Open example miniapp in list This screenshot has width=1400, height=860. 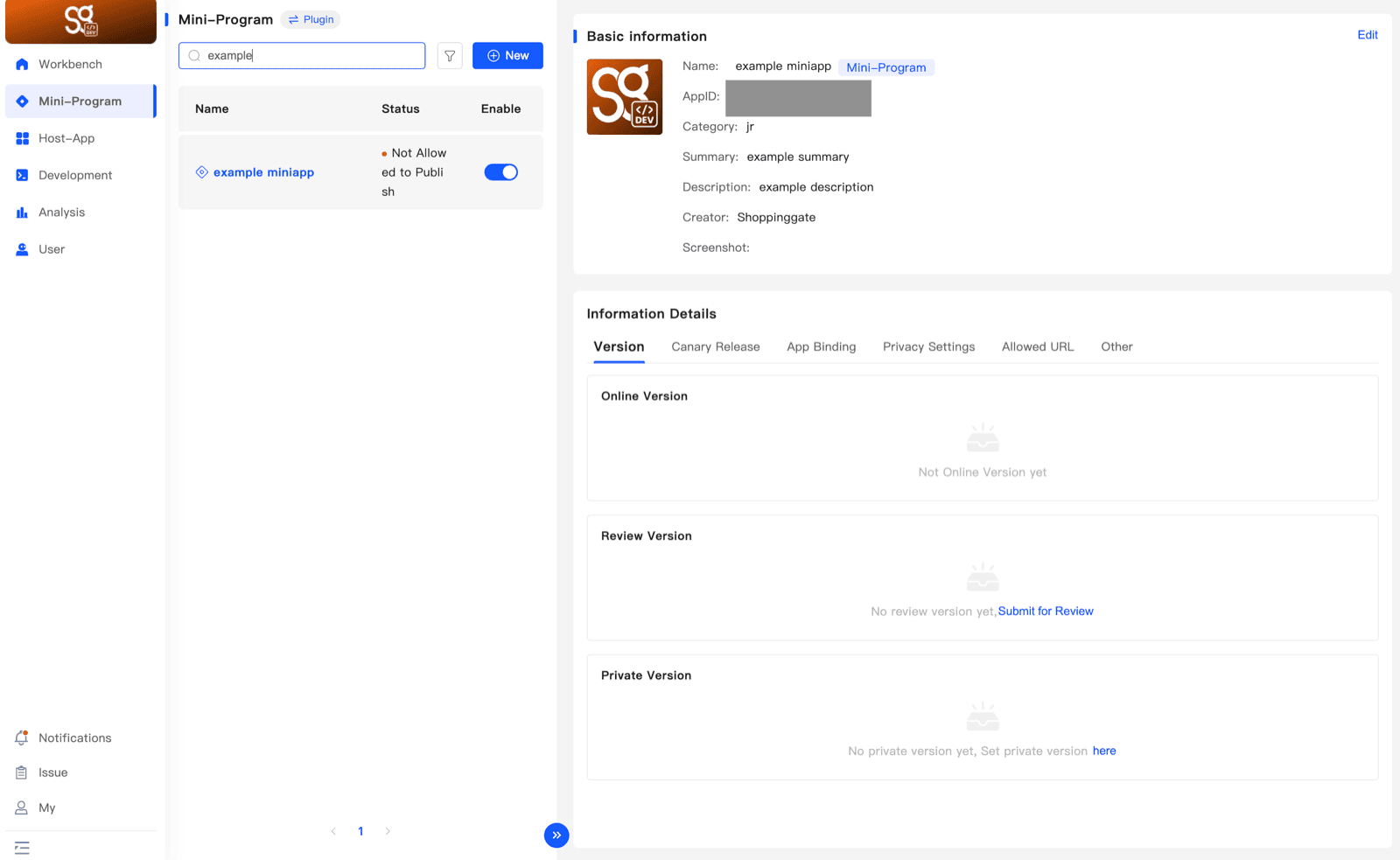263,172
